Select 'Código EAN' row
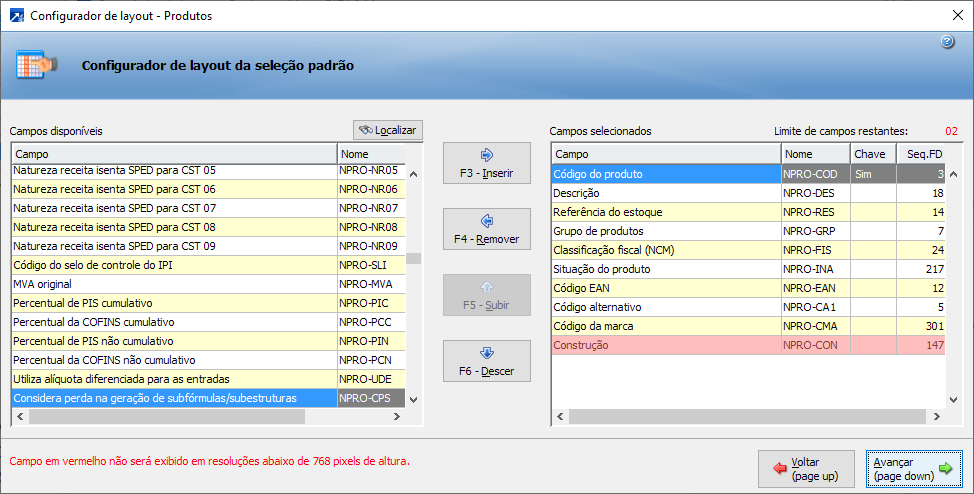The height and width of the screenshot is (494, 974). click(x=749, y=288)
